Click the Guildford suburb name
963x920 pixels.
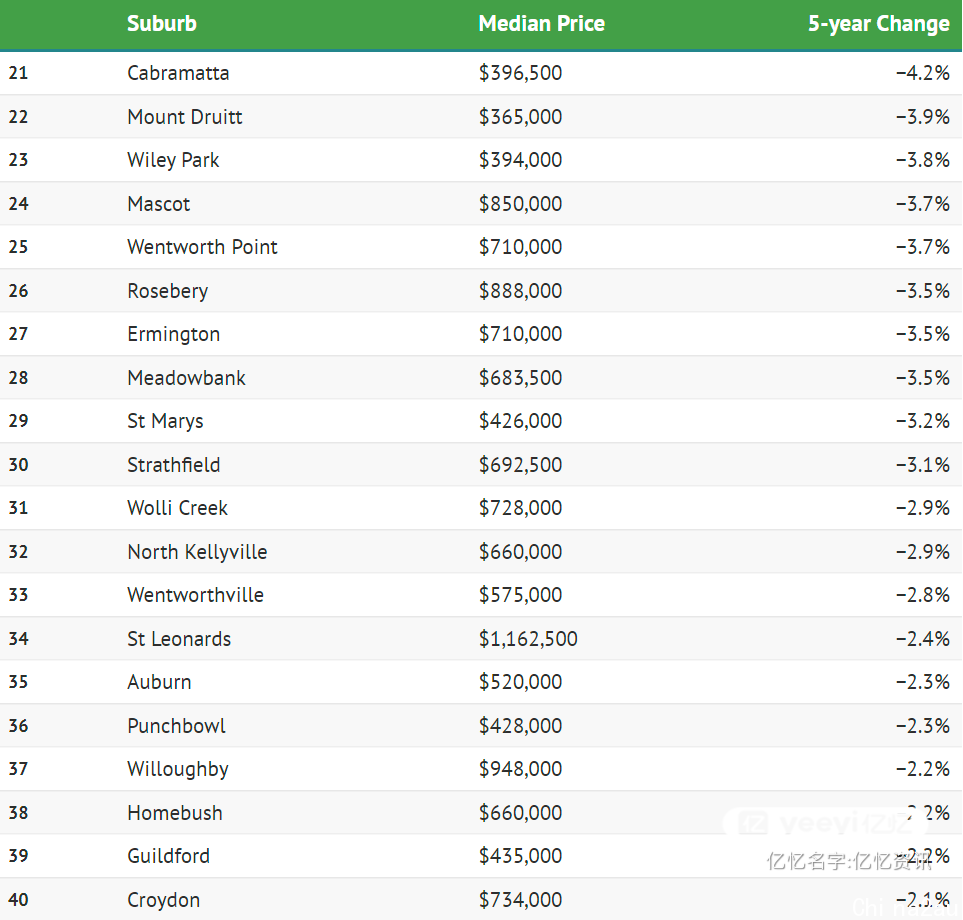[168, 856]
